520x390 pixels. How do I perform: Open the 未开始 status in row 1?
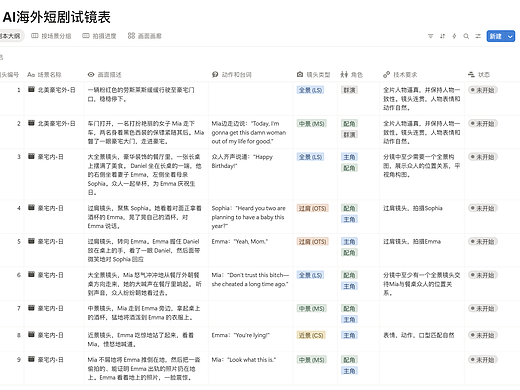[483, 90]
